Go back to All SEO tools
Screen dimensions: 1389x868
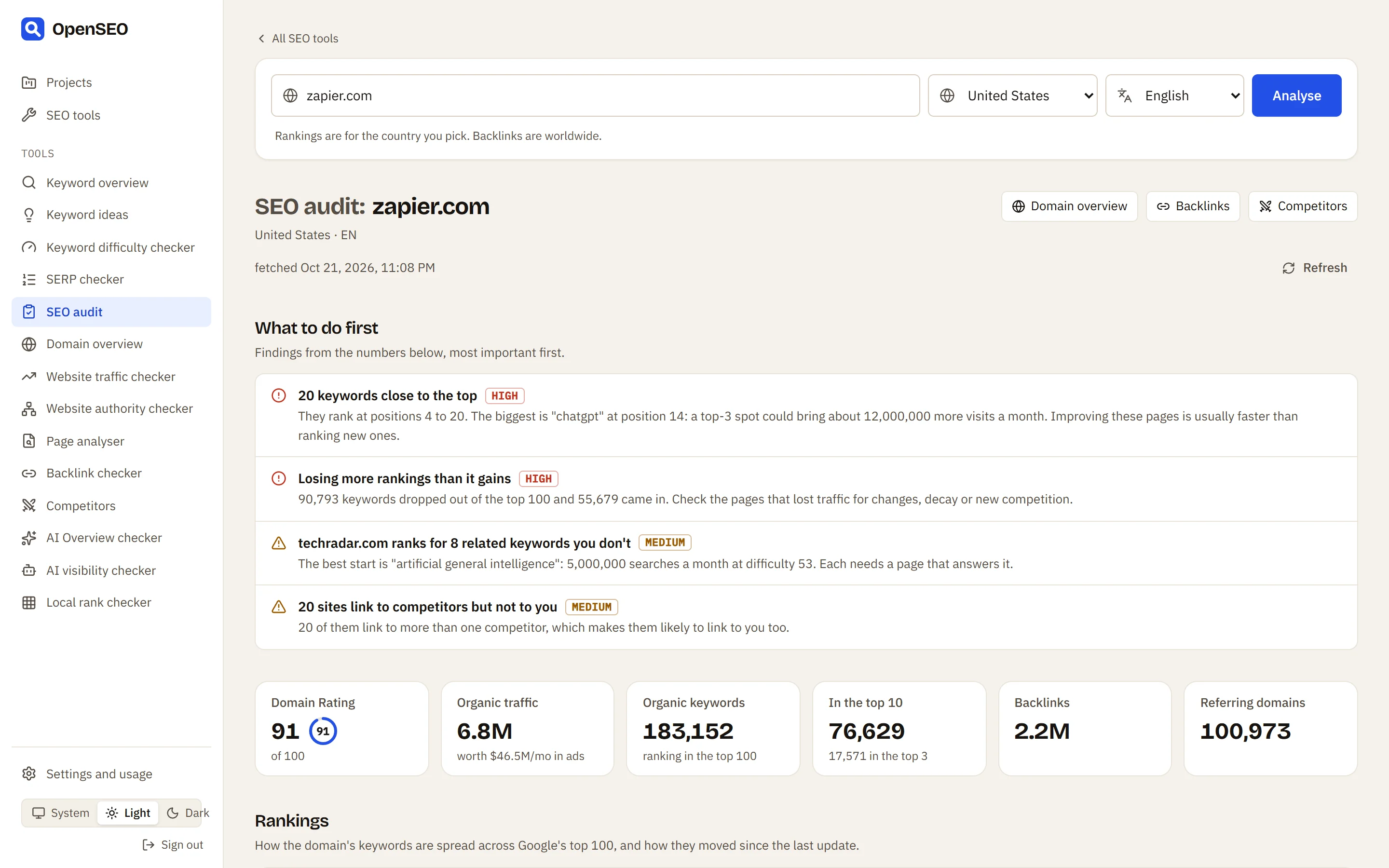click(x=298, y=39)
